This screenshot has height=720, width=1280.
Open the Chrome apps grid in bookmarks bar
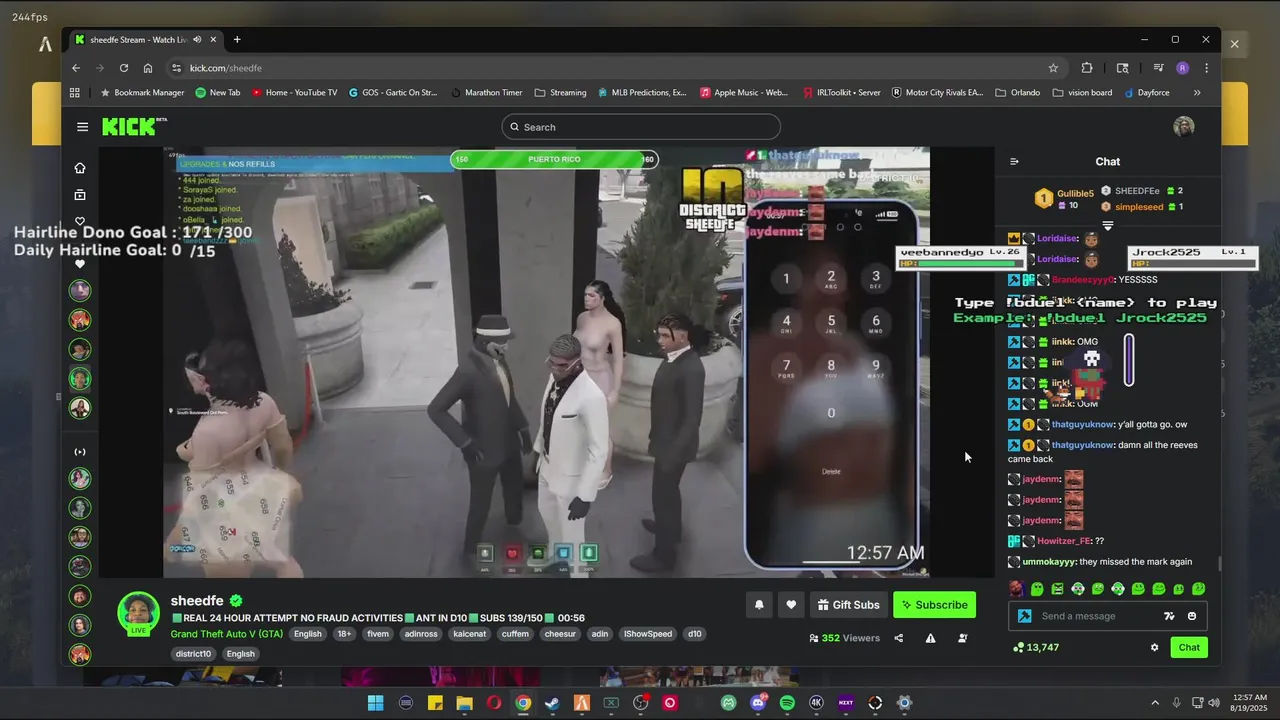coord(75,92)
